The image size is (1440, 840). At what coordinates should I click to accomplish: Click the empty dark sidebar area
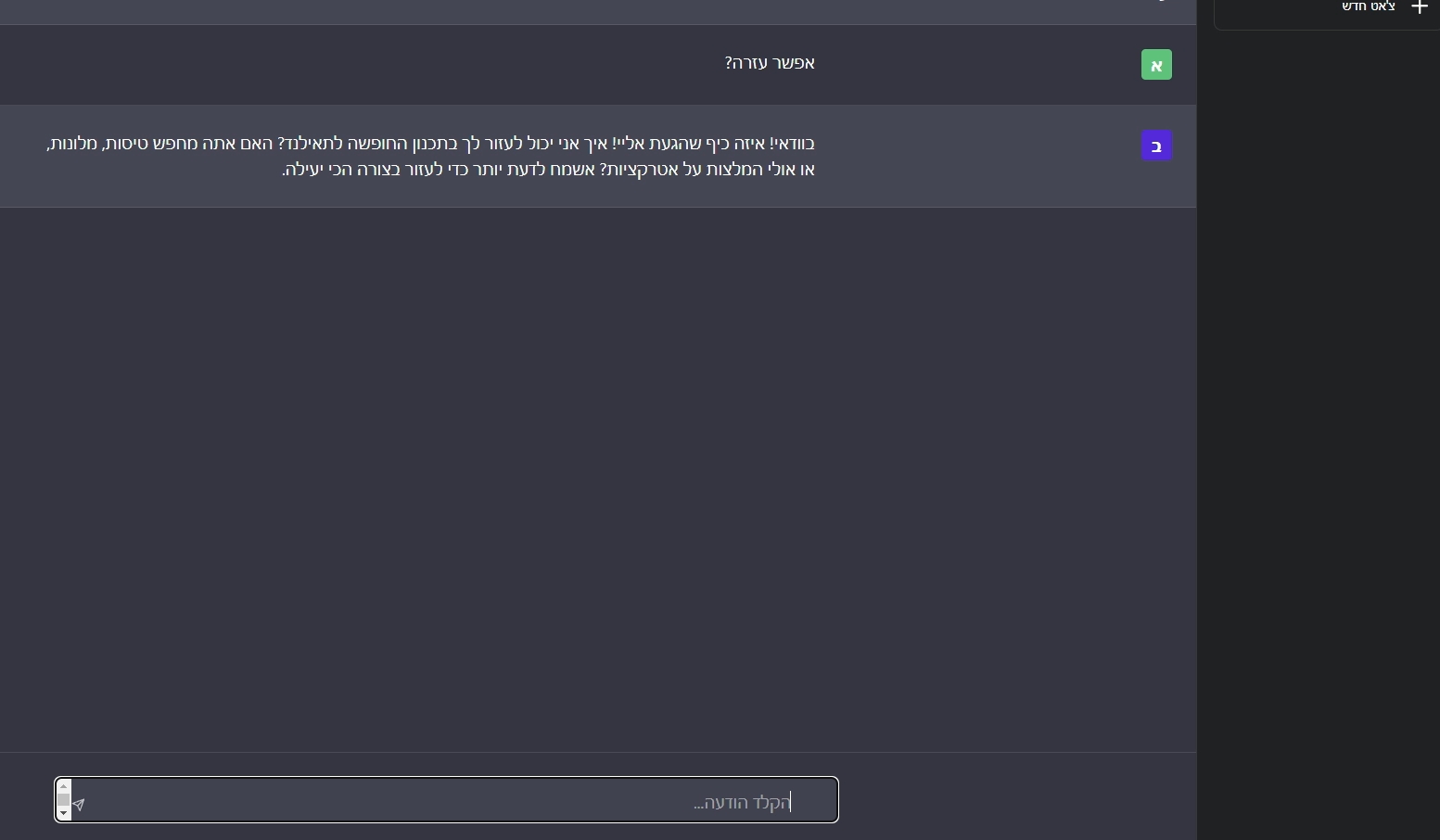[x=1318, y=436]
